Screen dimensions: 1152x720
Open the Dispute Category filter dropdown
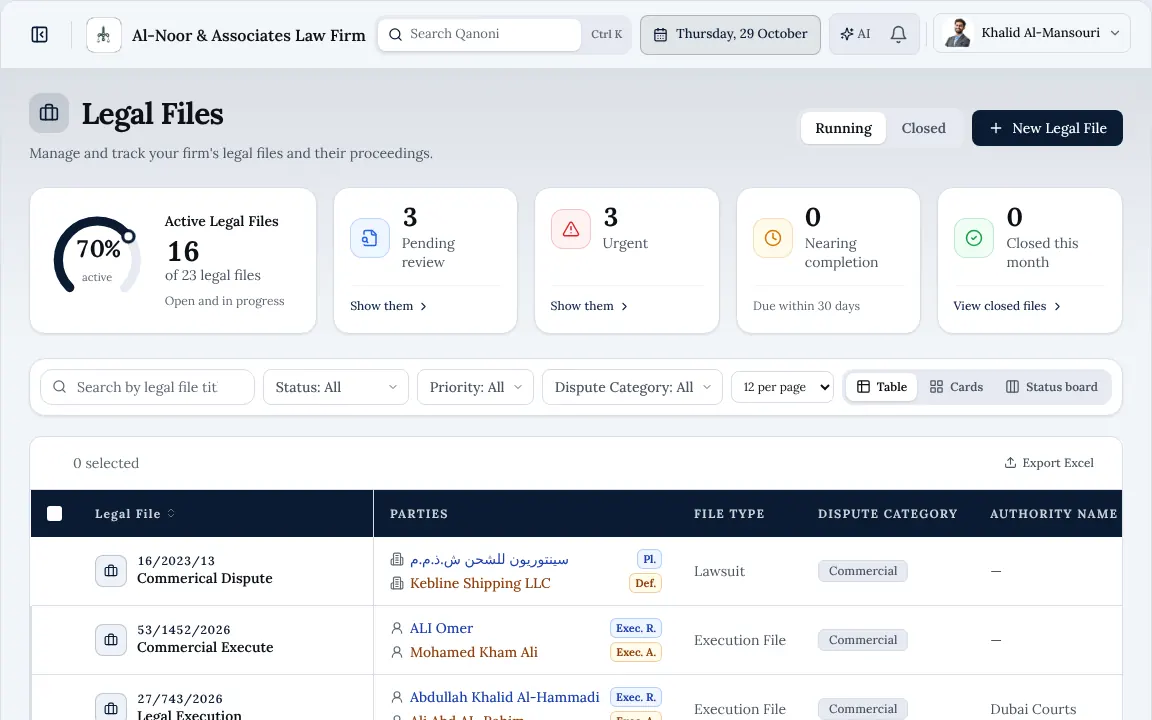[633, 387]
